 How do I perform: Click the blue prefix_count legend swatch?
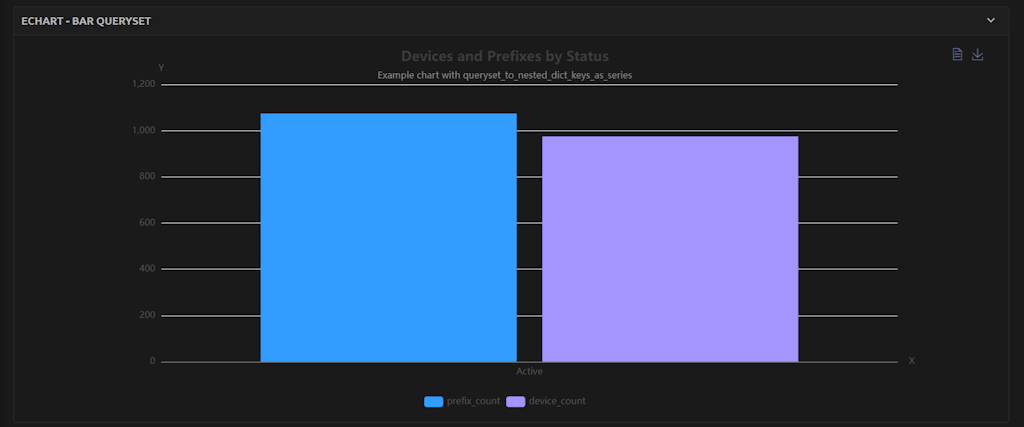434,401
